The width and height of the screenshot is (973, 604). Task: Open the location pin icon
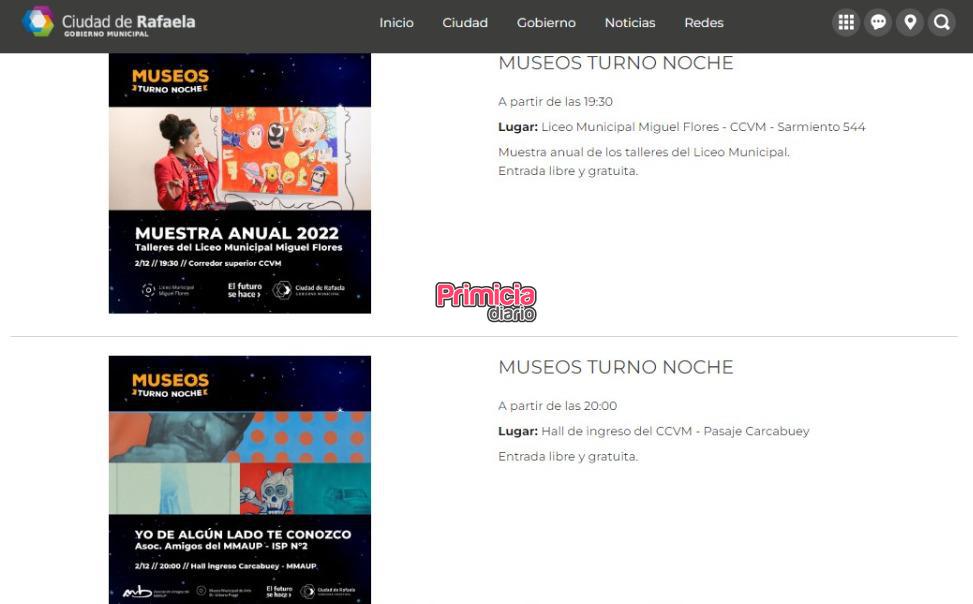tap(909, 22)
